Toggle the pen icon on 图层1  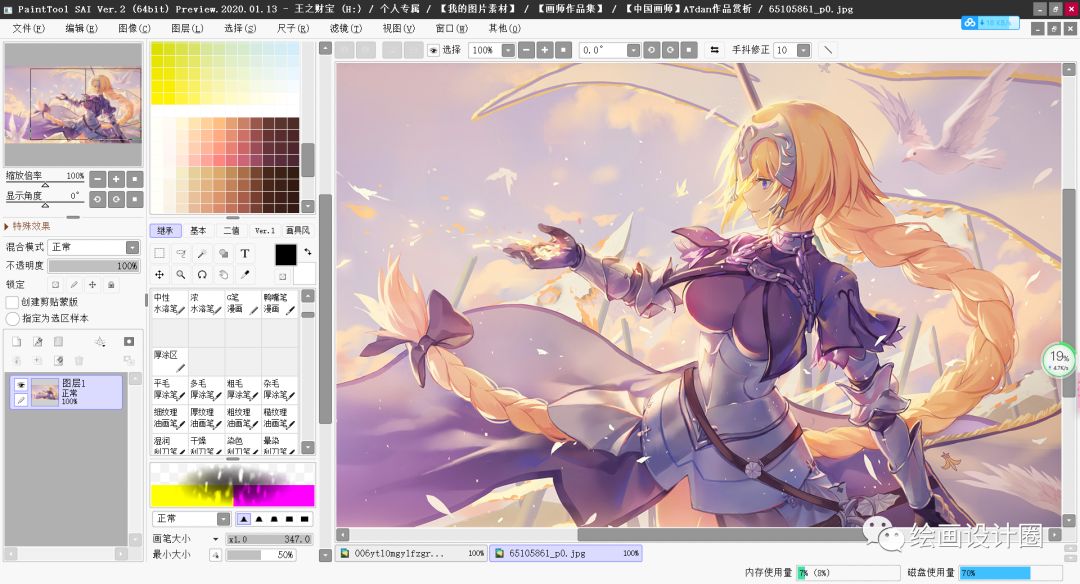pos(21,399)
